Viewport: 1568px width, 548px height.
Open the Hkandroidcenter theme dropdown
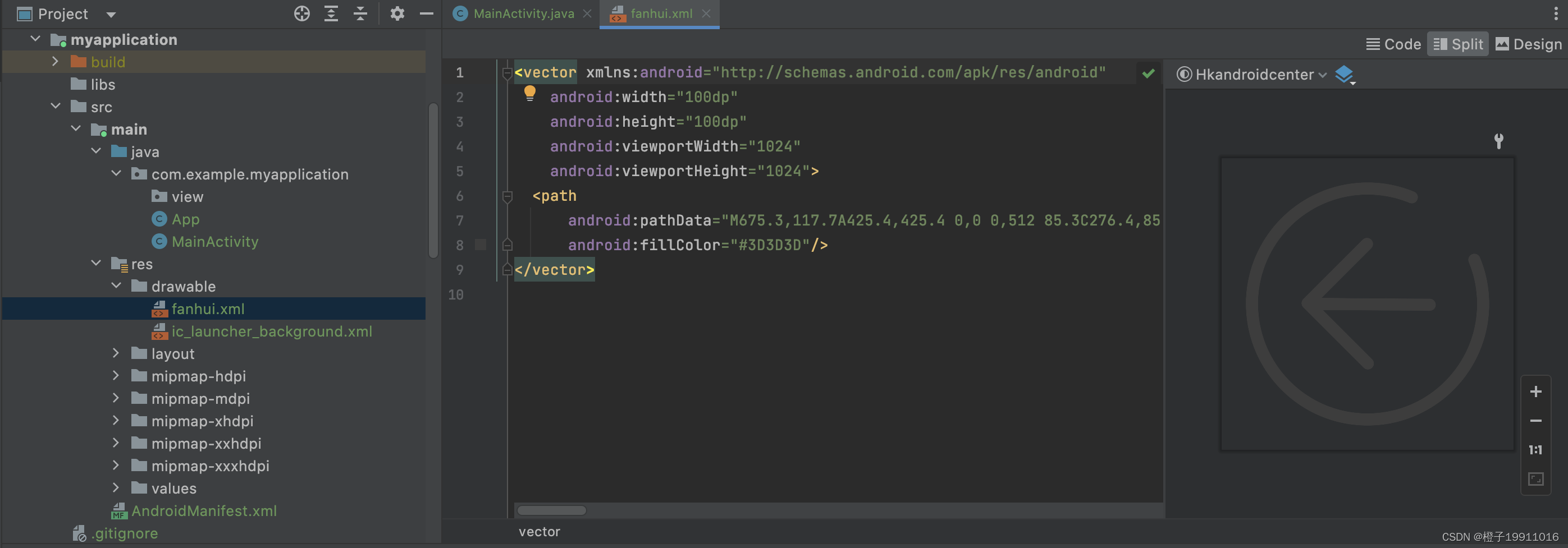tap(1252, 74)
